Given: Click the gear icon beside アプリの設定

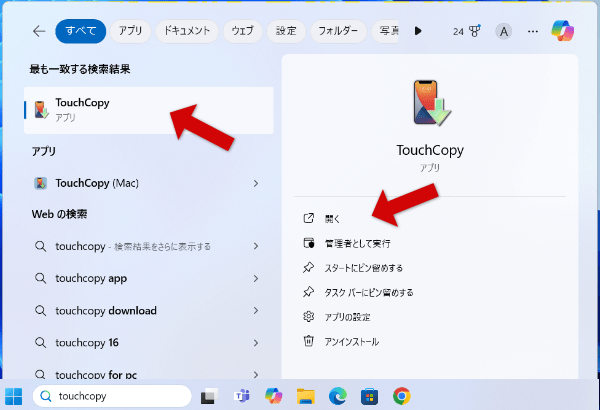Looking at the screenshot, I should 308,317.
